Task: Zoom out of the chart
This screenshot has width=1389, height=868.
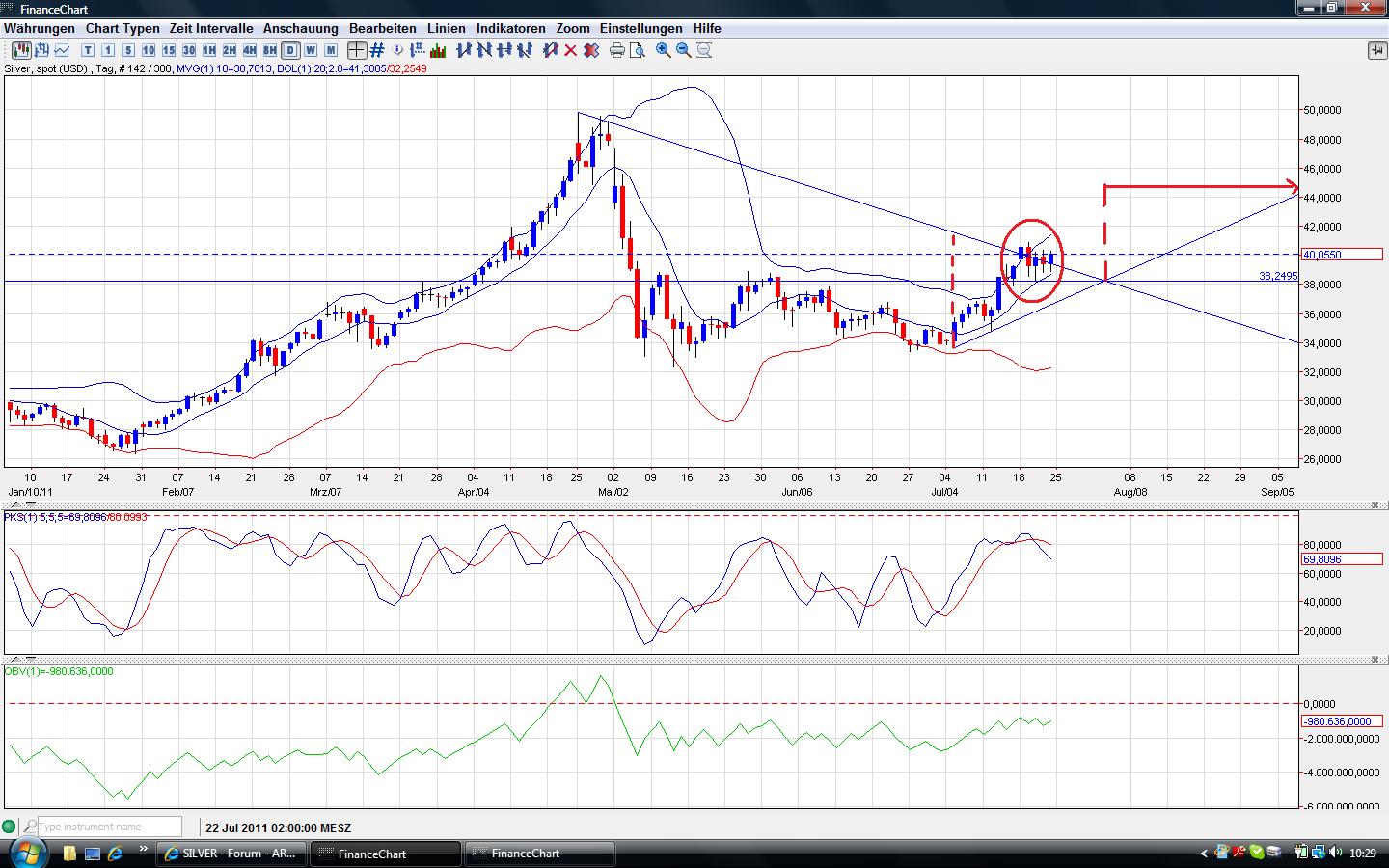Action: coord(684,50)
